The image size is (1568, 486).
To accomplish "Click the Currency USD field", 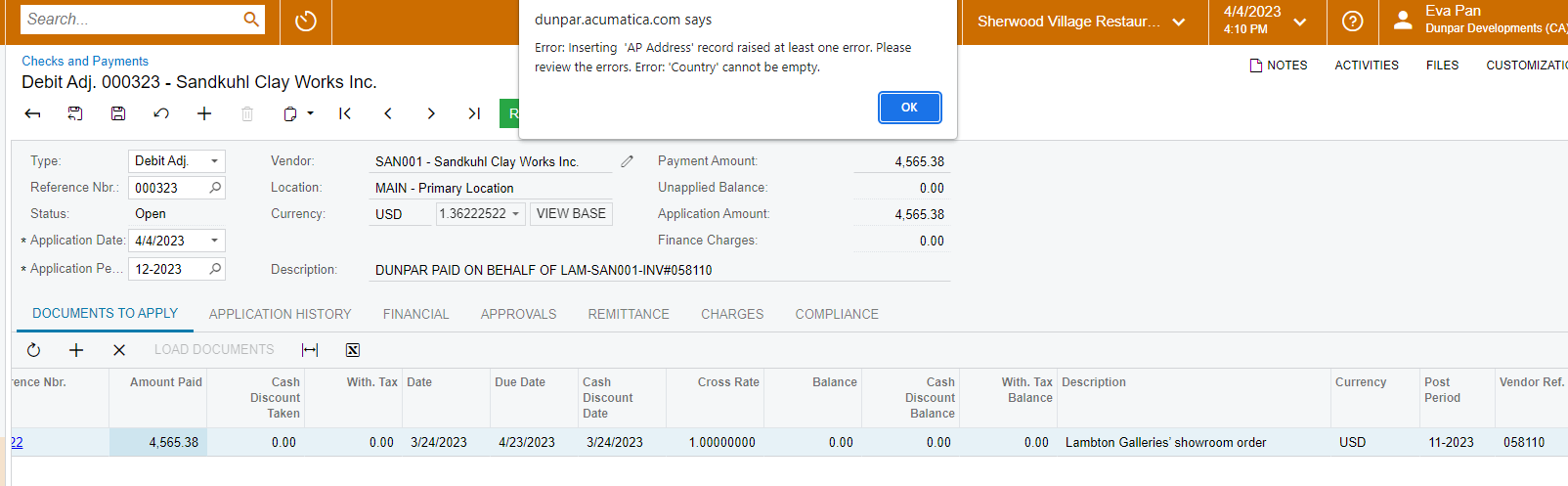I will (x=400, y=214).
